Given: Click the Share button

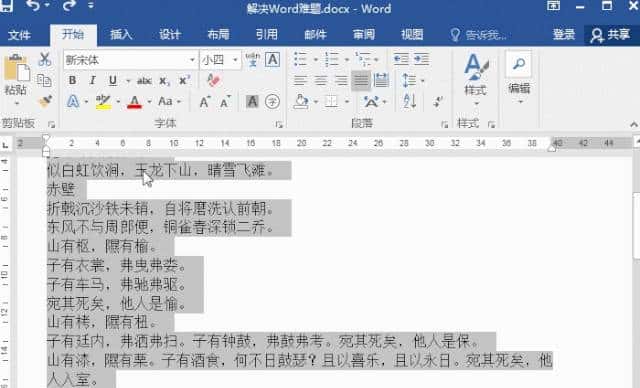Looking at the screenshot, I should tap(611, 35).
